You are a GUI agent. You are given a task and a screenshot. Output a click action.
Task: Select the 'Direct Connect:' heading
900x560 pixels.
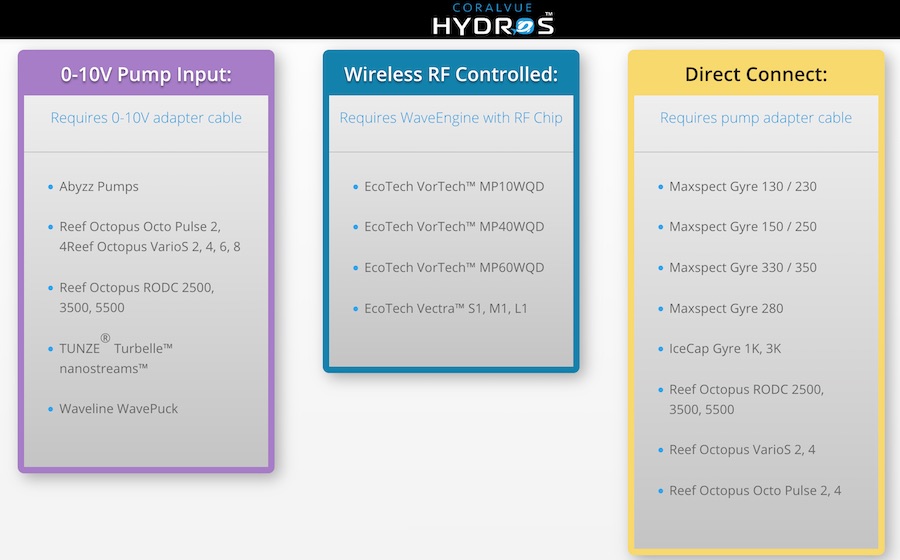tap(756, 74)
